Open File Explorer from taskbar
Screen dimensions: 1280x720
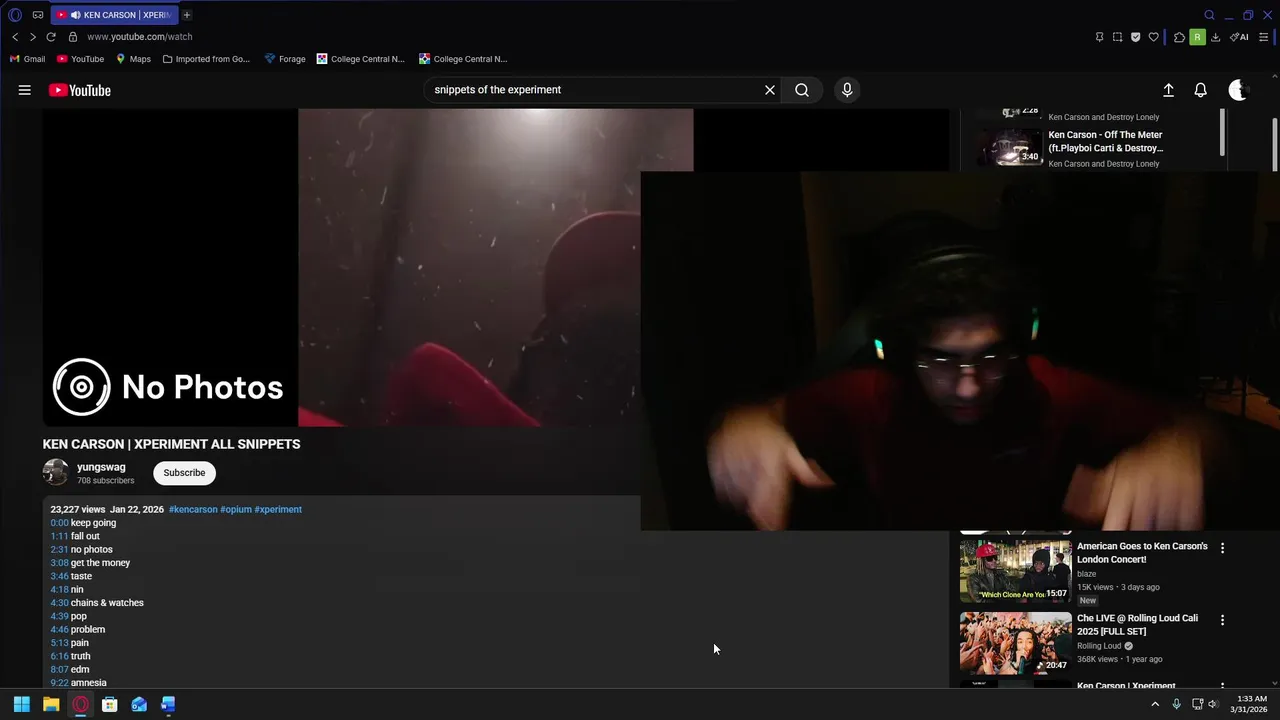click(51, 704)
